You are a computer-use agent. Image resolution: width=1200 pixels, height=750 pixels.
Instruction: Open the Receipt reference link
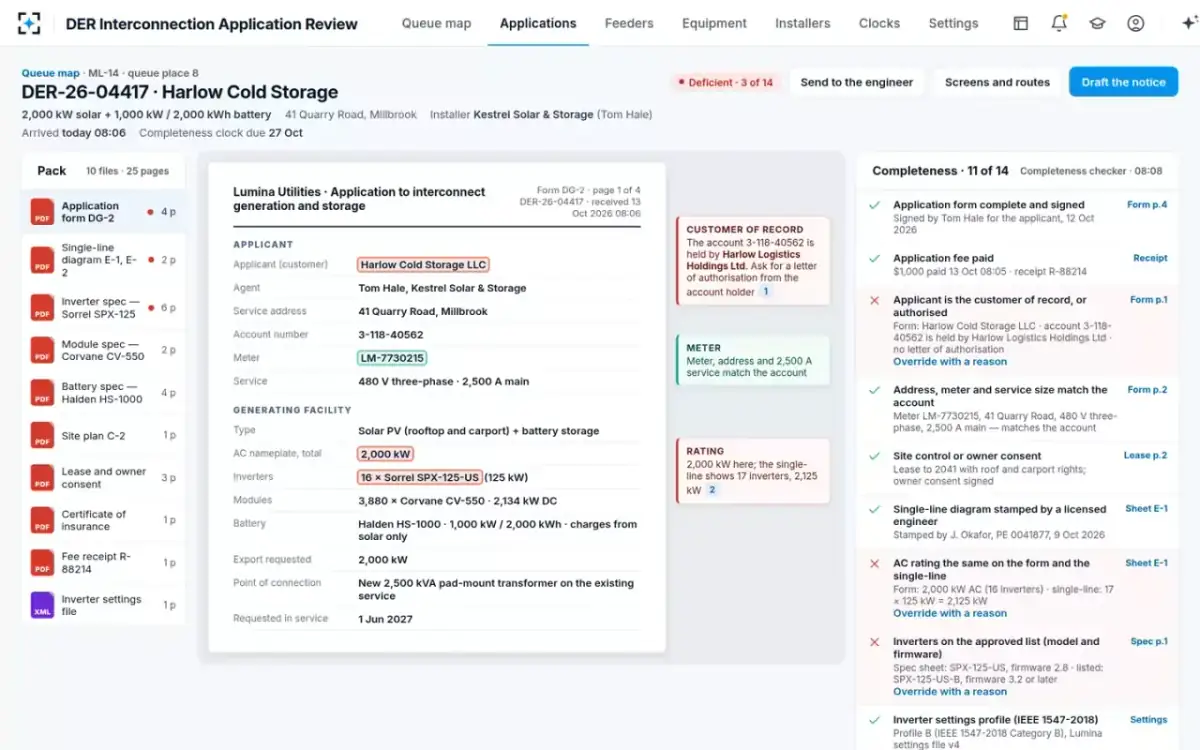[1150, 258]
